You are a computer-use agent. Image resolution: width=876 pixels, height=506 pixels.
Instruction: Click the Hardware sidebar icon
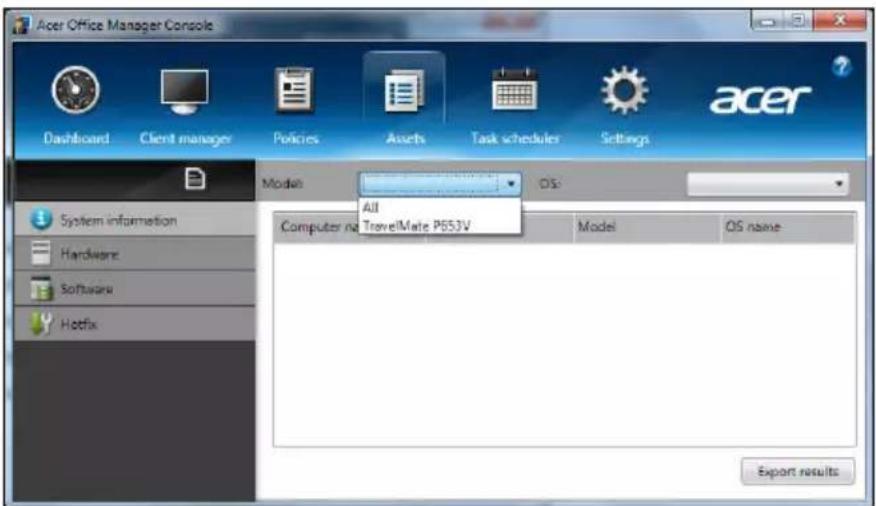coord(41,254)
